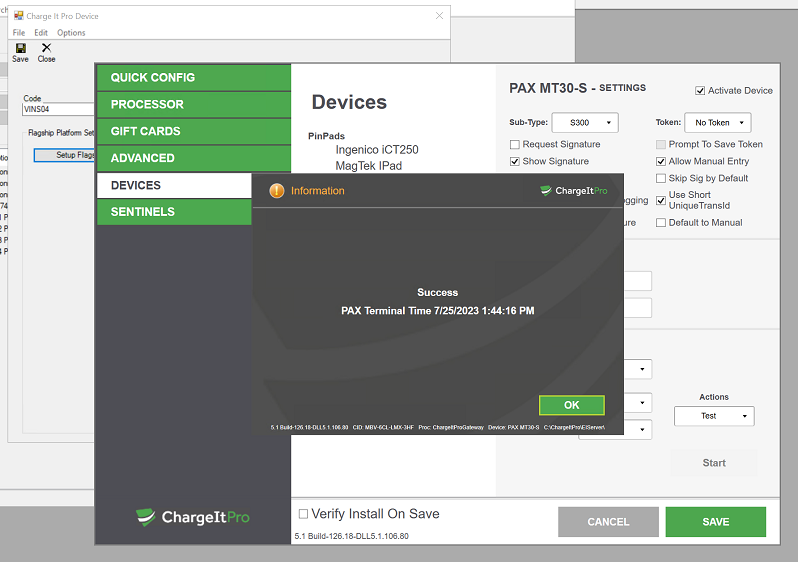This screenshot has width=798, height=562.
Task: Switch to Gift Cards tab
Action: coord(193,131)
